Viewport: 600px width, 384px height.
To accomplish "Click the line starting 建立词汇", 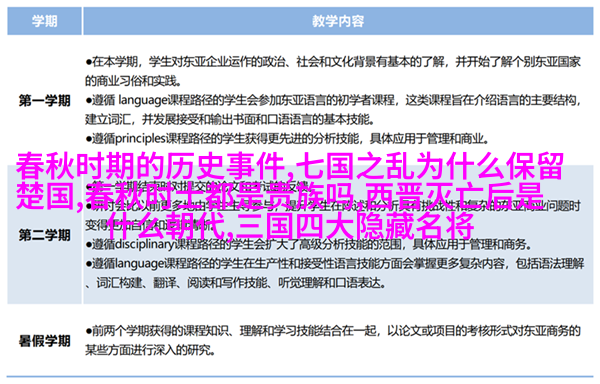I will click(x=229, y=120).
